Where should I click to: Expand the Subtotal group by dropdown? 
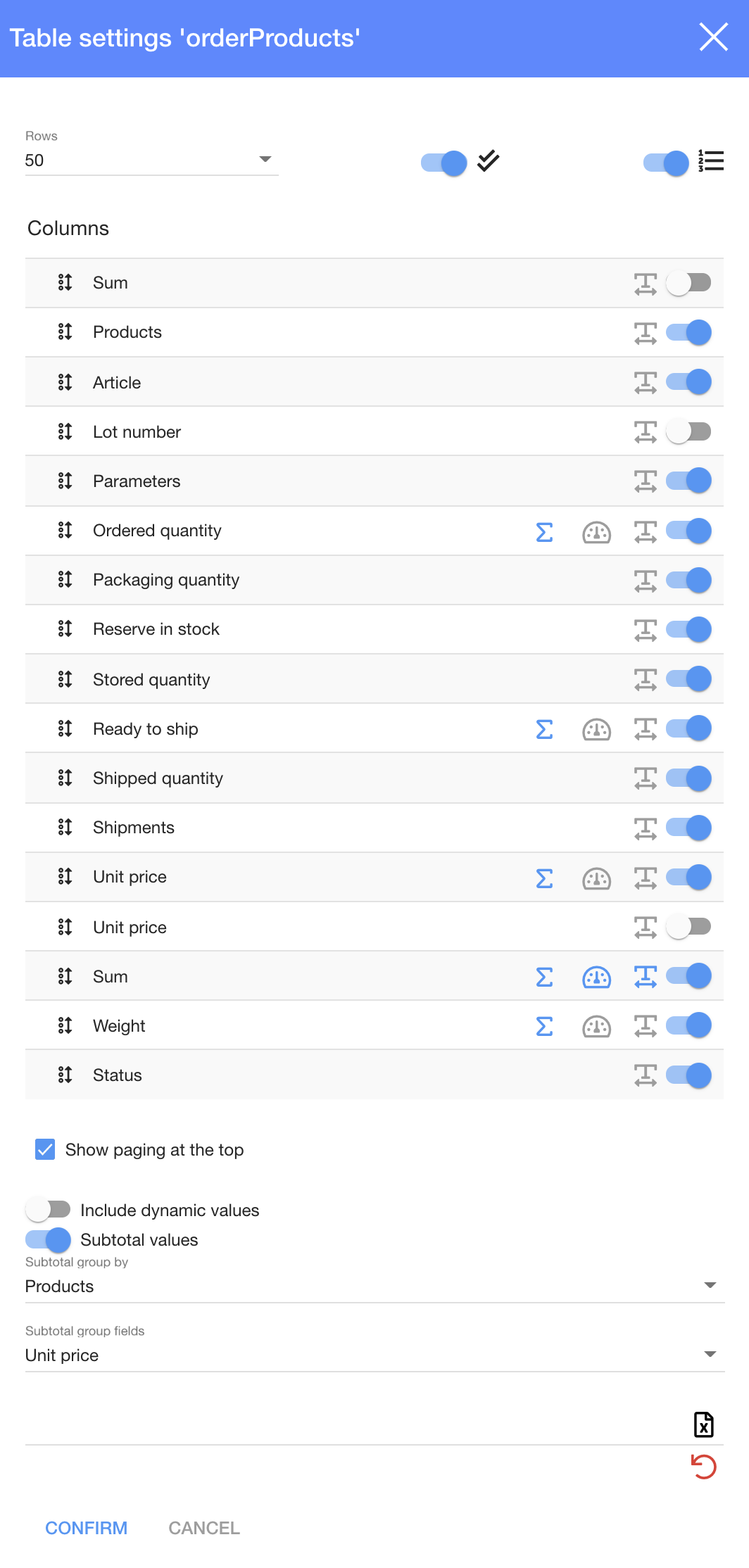point(374,1286)
